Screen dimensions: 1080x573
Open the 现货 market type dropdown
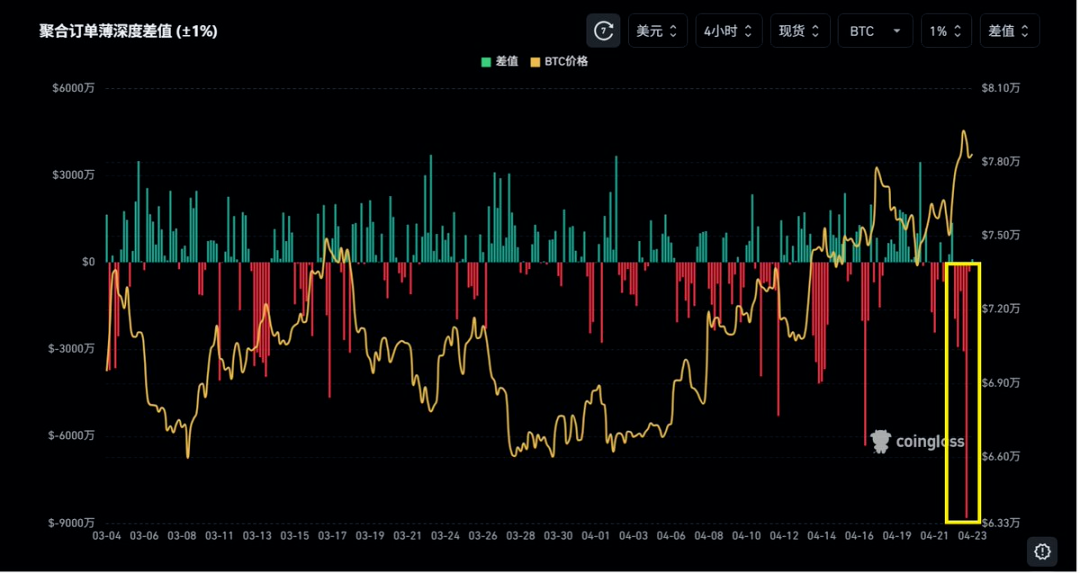(x=799, y=31)
